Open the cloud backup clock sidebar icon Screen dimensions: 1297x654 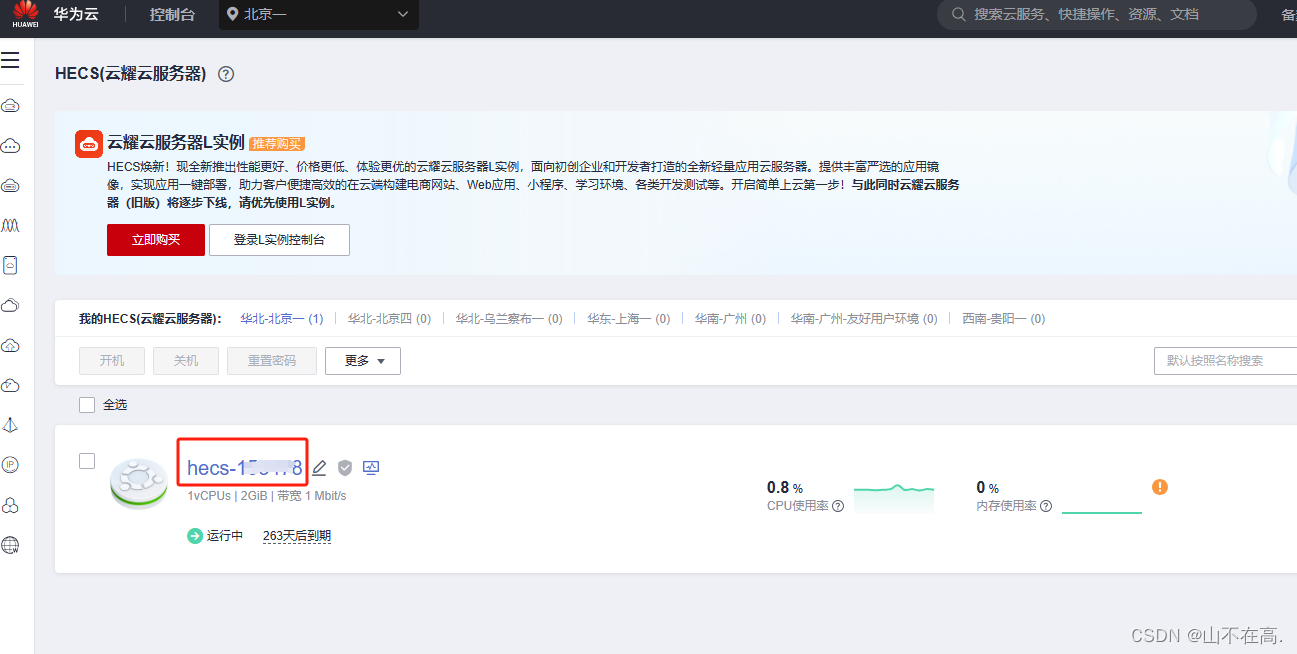[x=10, y=385]
